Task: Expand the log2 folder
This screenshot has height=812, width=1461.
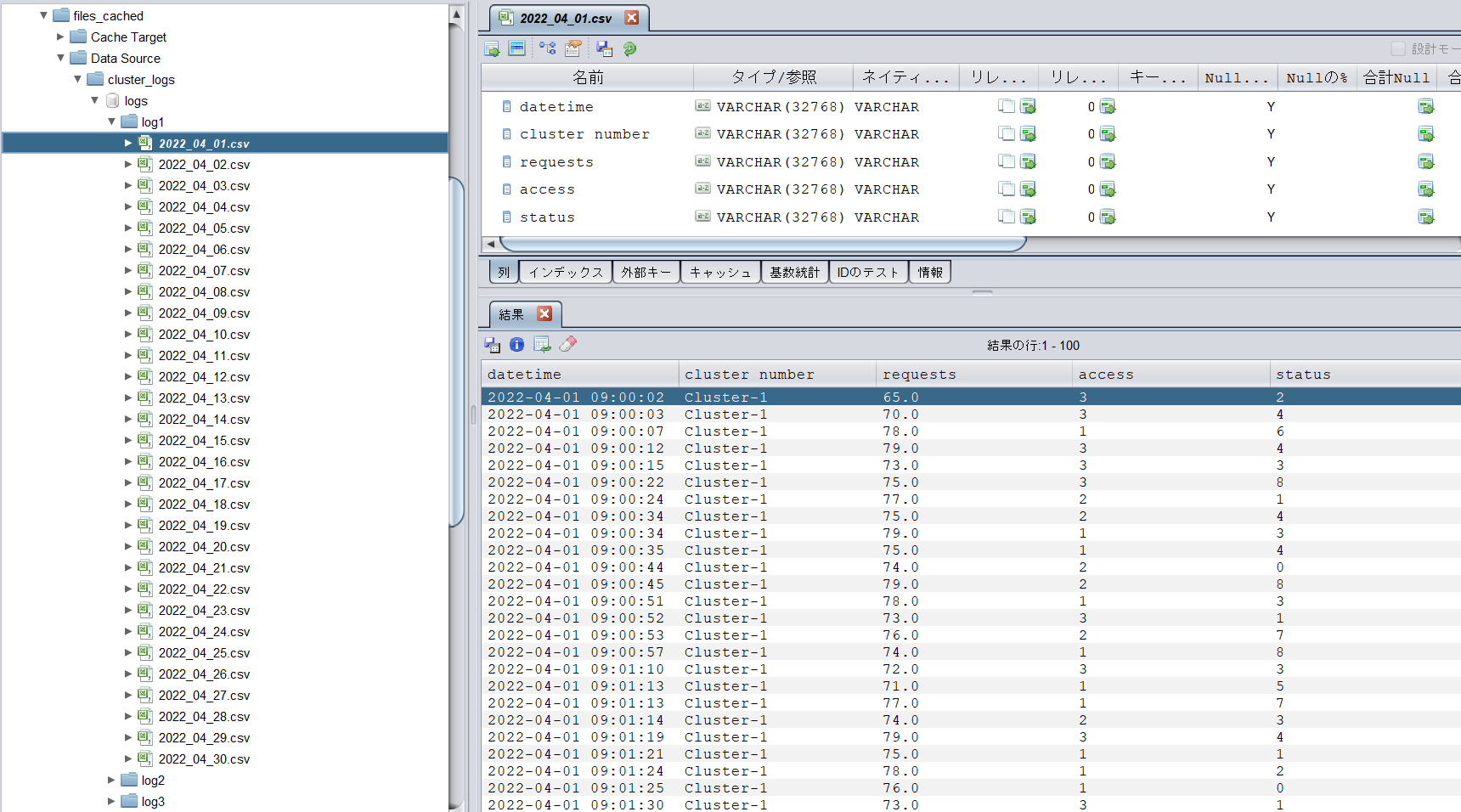Action: pyautogui.click(x=111, y=780)
